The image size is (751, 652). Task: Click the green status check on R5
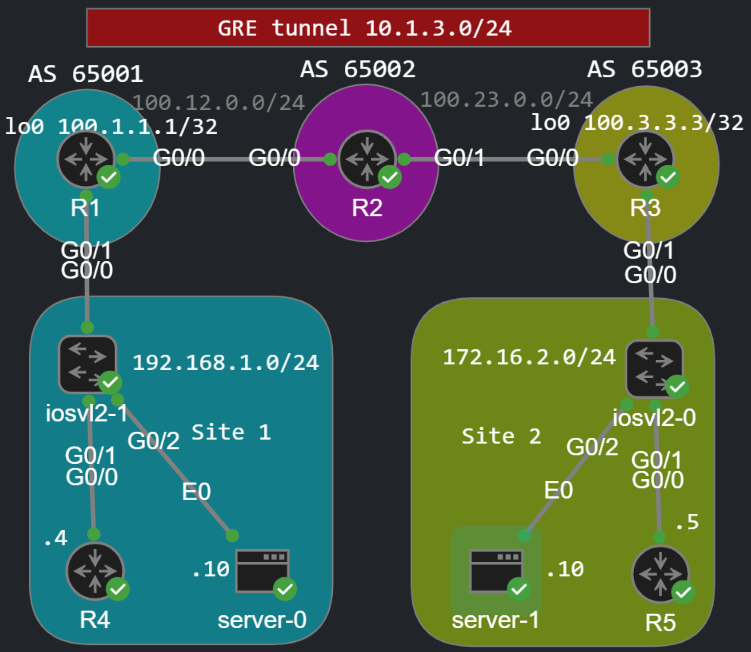[683, 592]
